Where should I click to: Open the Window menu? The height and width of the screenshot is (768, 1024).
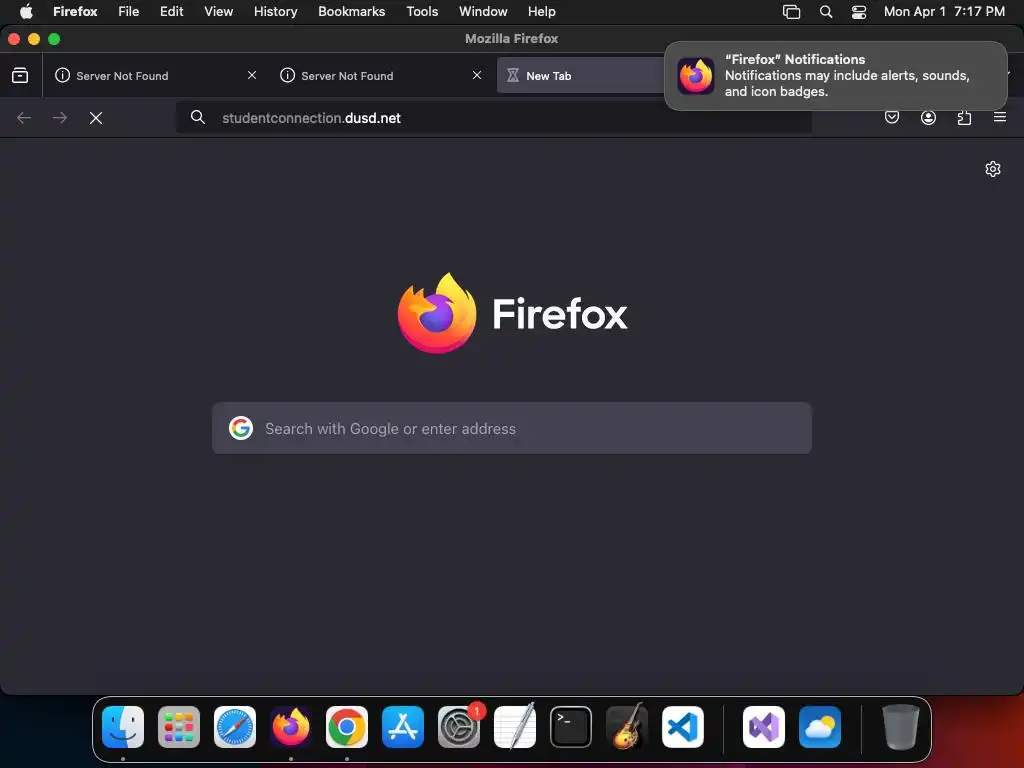[x=483, y=12]
